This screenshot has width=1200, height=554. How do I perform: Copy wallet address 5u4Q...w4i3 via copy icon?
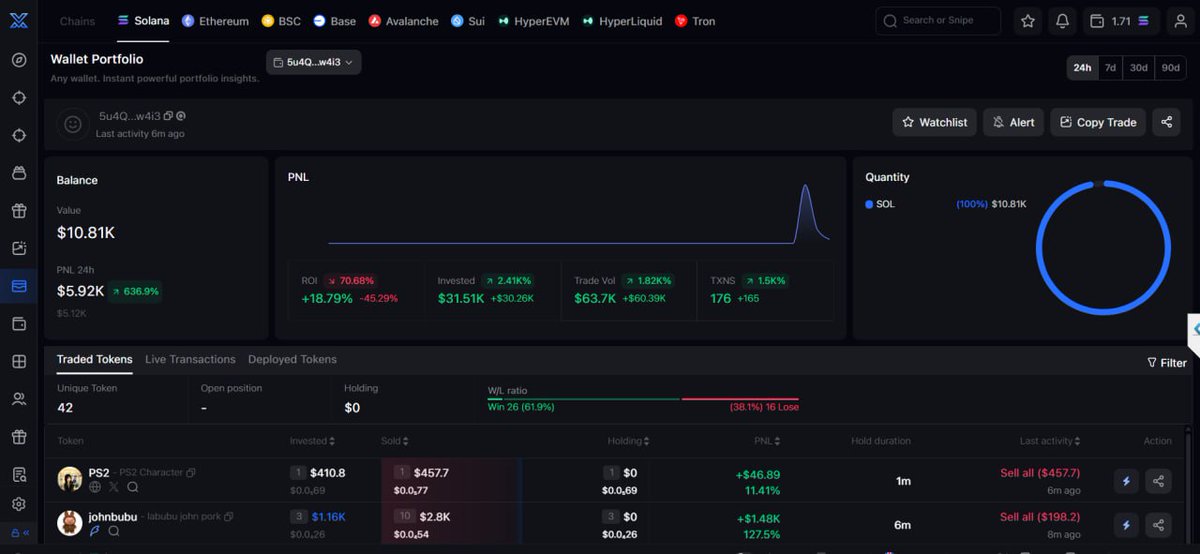[168, 116]
